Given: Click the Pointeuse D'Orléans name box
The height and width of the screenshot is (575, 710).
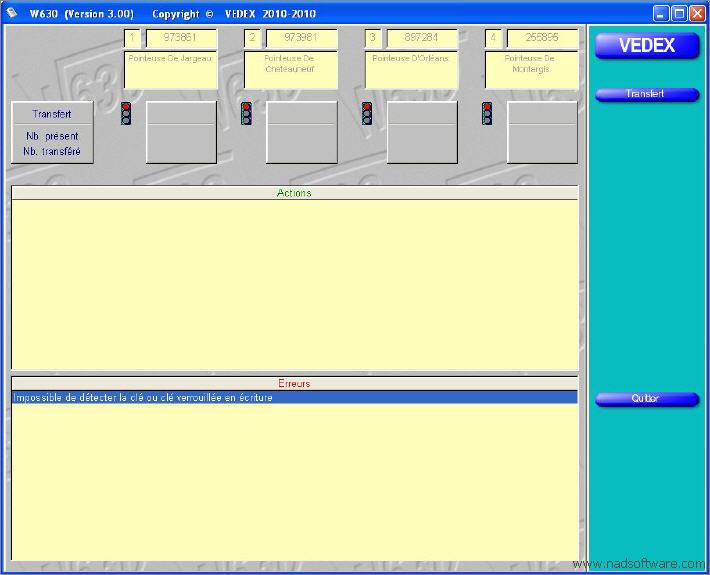Looking at the screenshot, I should [411, 70].
